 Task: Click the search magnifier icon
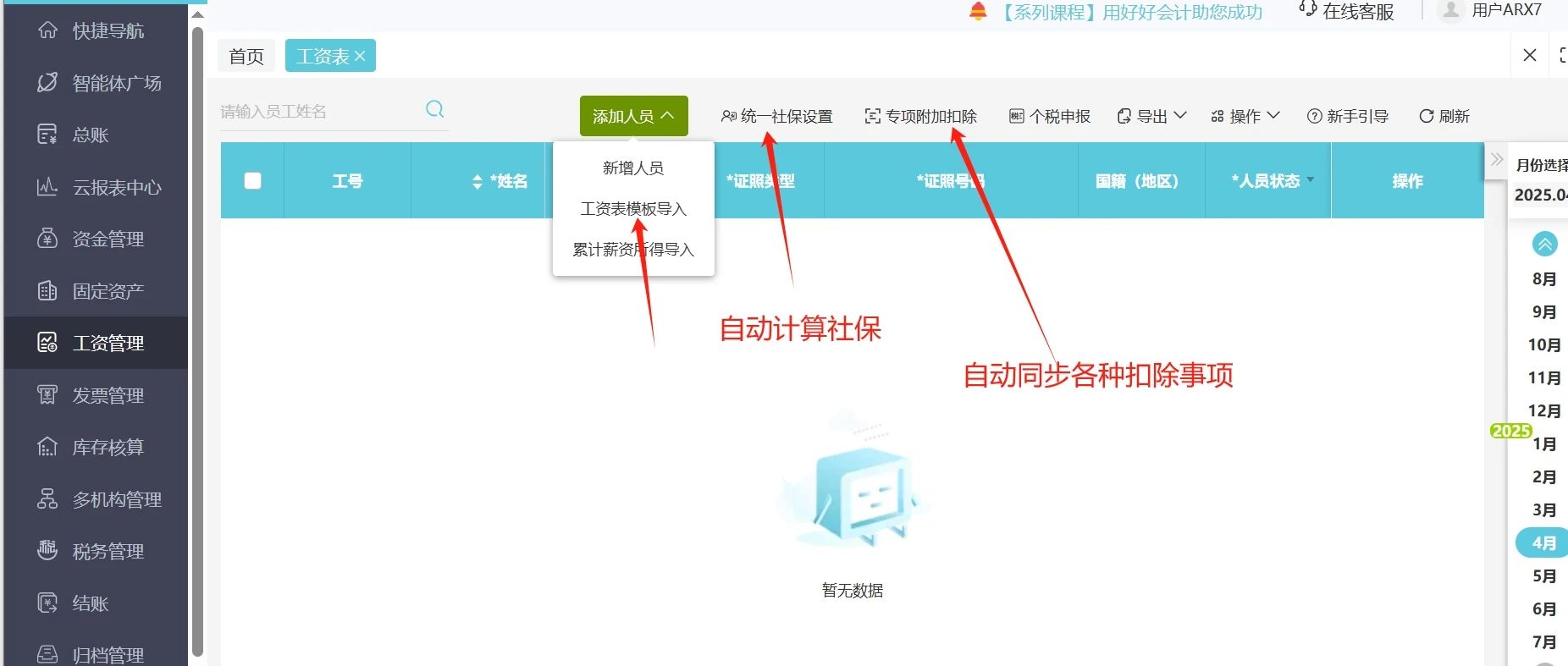(435, 109)
